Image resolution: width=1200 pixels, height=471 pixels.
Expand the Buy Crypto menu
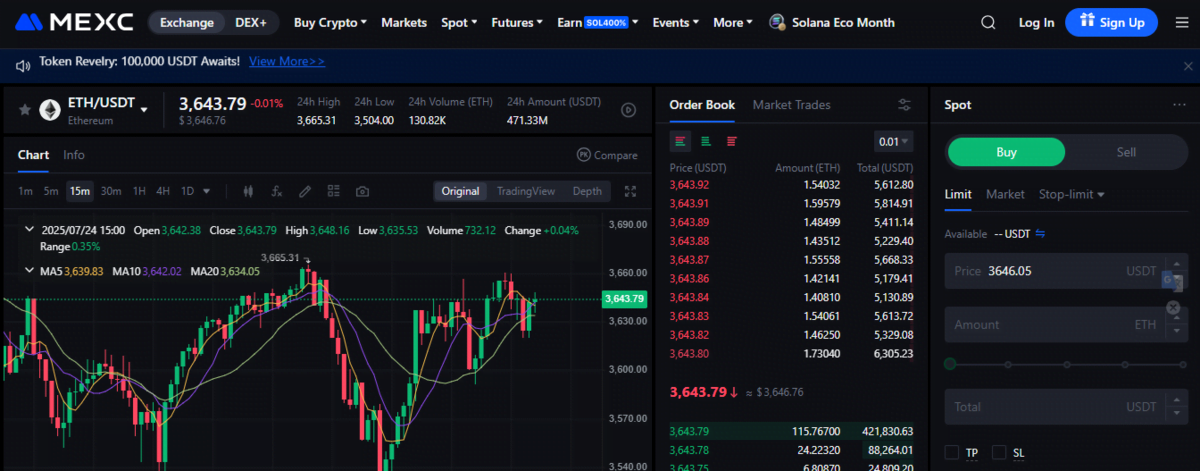(x=331, y=22)
